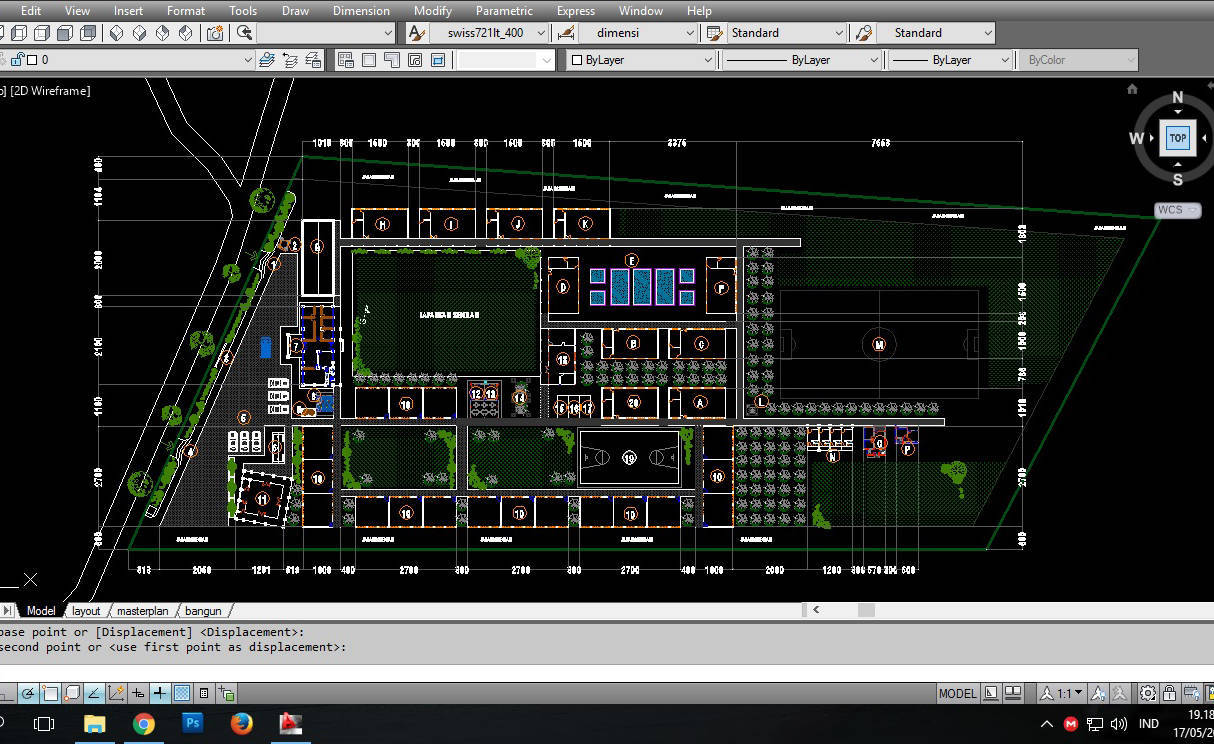
Task: Select the Zoom Previous tool
Action: coord(245,33)
